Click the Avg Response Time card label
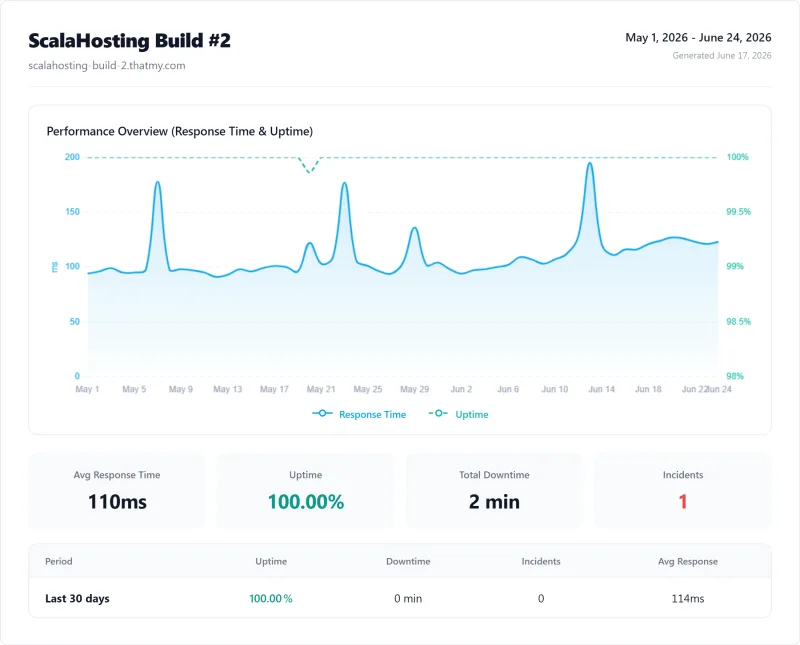Viewport: 800px width, 645px height. 117,475
